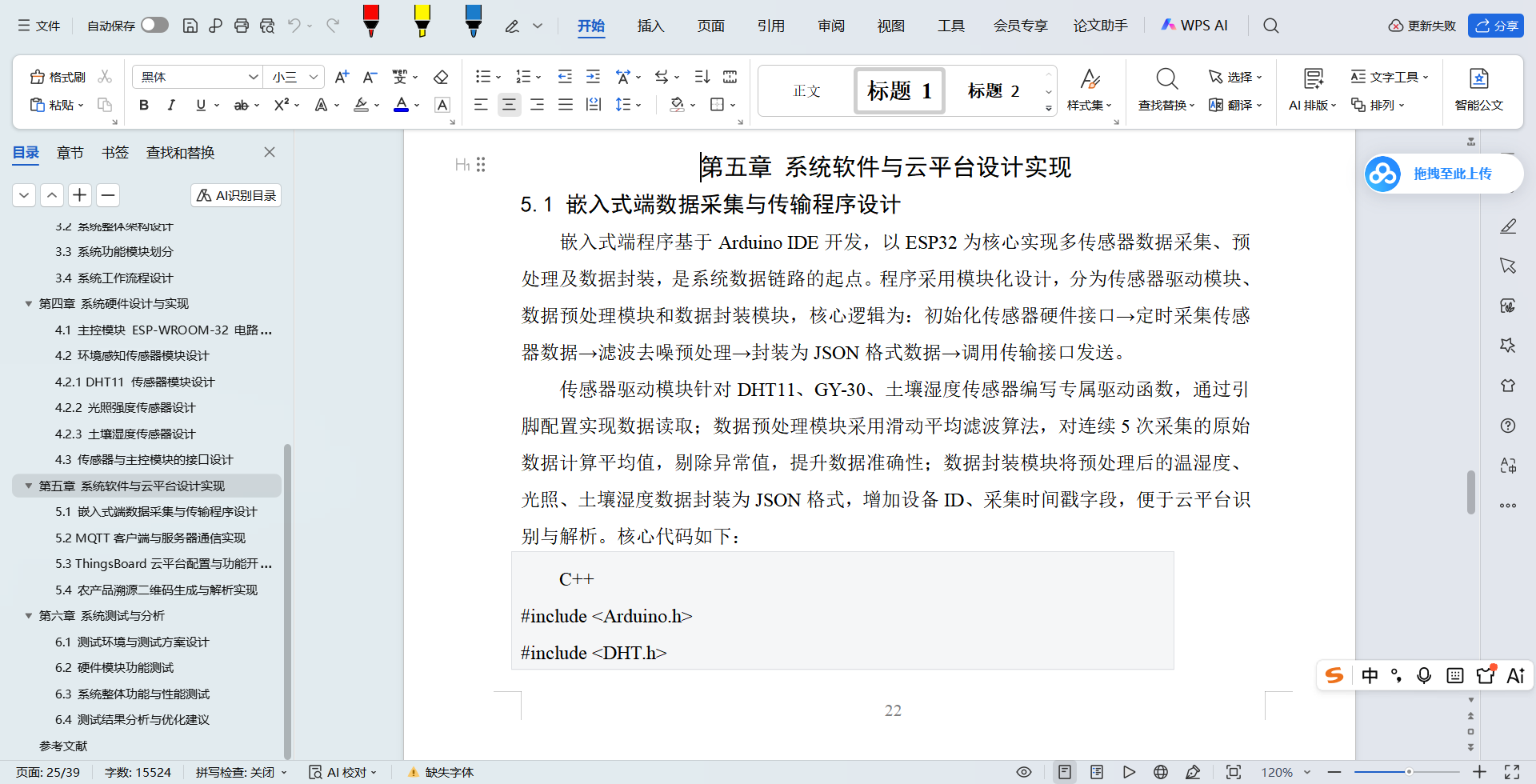Image resolution: width=1536 pixels, height=784 pixels.
Task: Click the zoom in plus button
Action: 1479,772
